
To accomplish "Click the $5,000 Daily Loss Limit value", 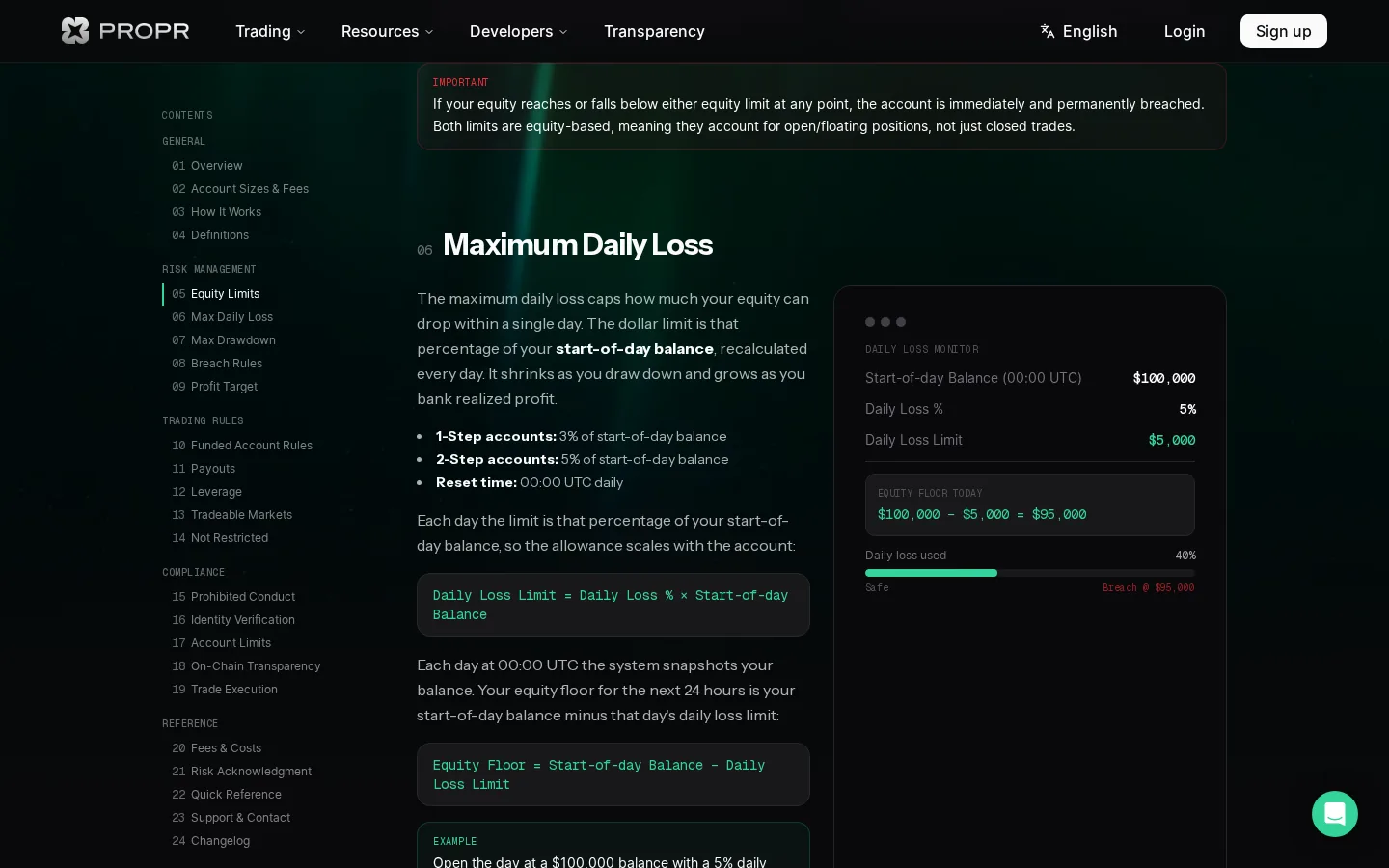I will (1172, 440).
